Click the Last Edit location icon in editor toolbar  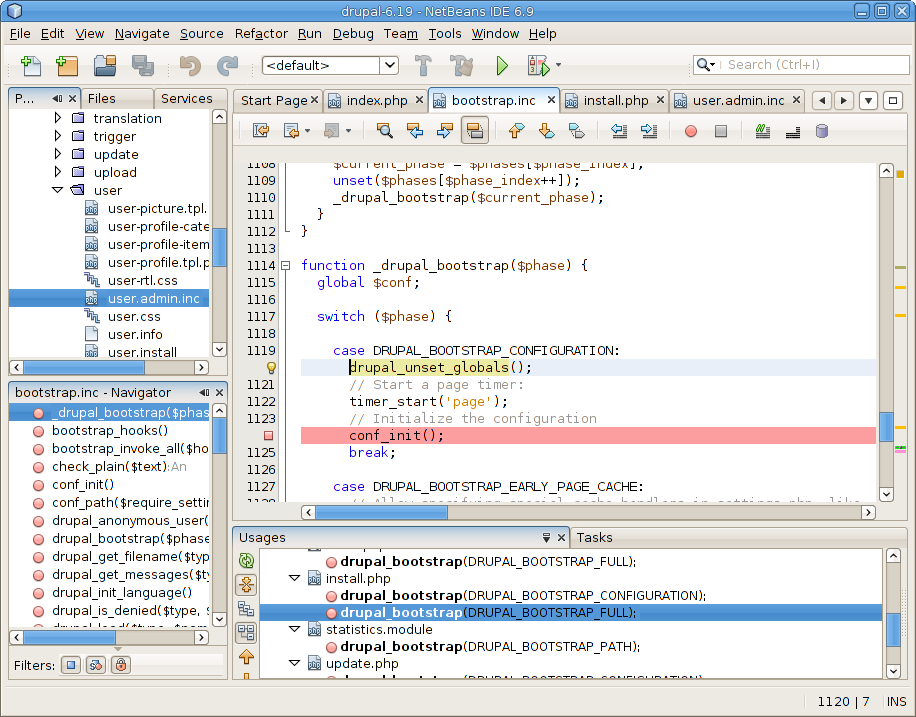pyautogui.click(x=261, y=130)
